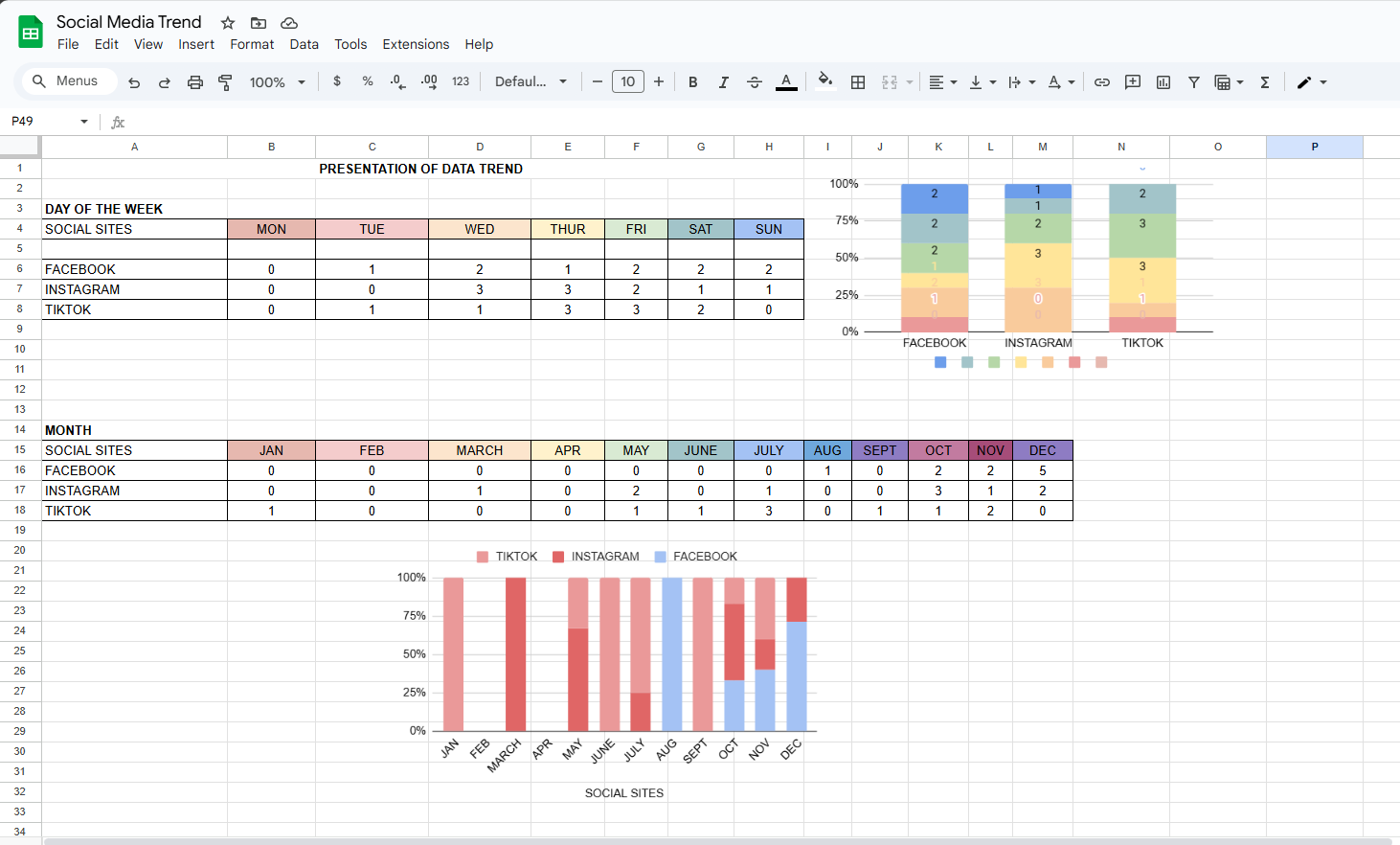Open the Borders tool

[x=858, y=82]
